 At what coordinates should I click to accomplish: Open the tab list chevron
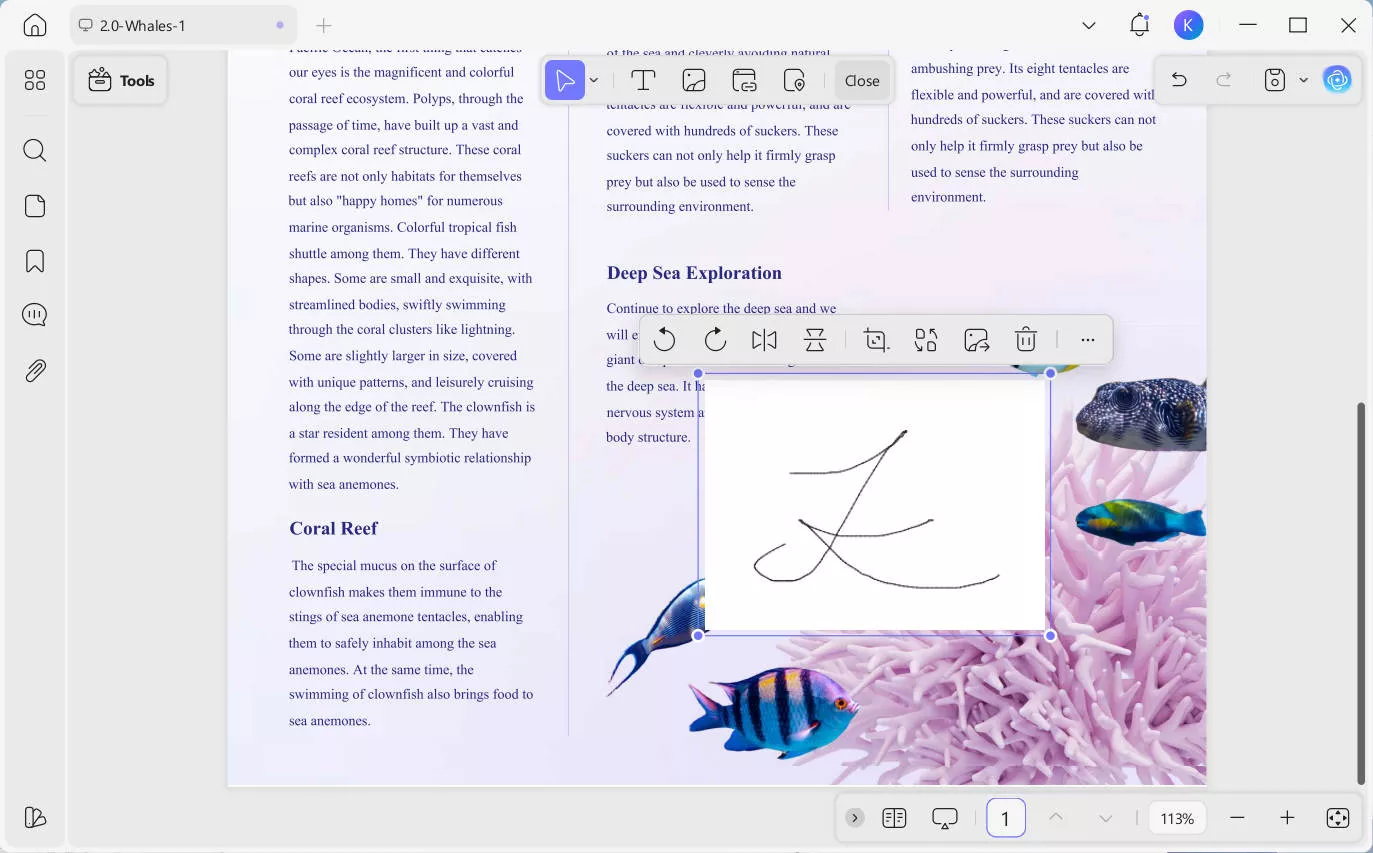tap(1089, 26)
